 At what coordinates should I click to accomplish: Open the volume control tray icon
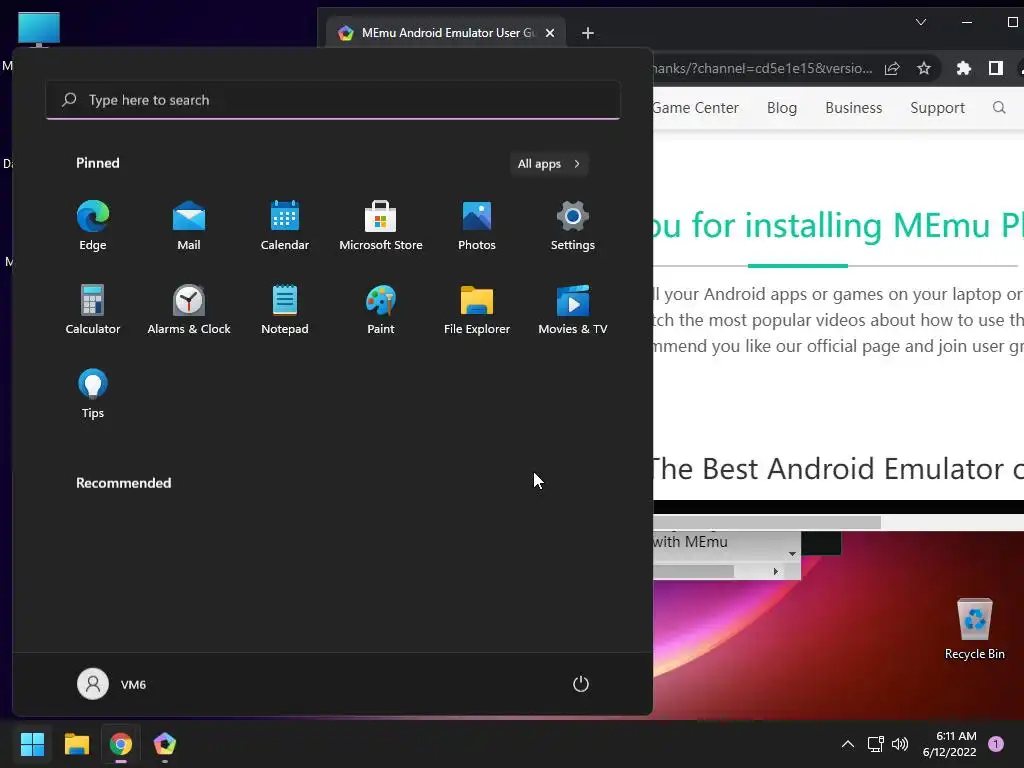(900, 744)
